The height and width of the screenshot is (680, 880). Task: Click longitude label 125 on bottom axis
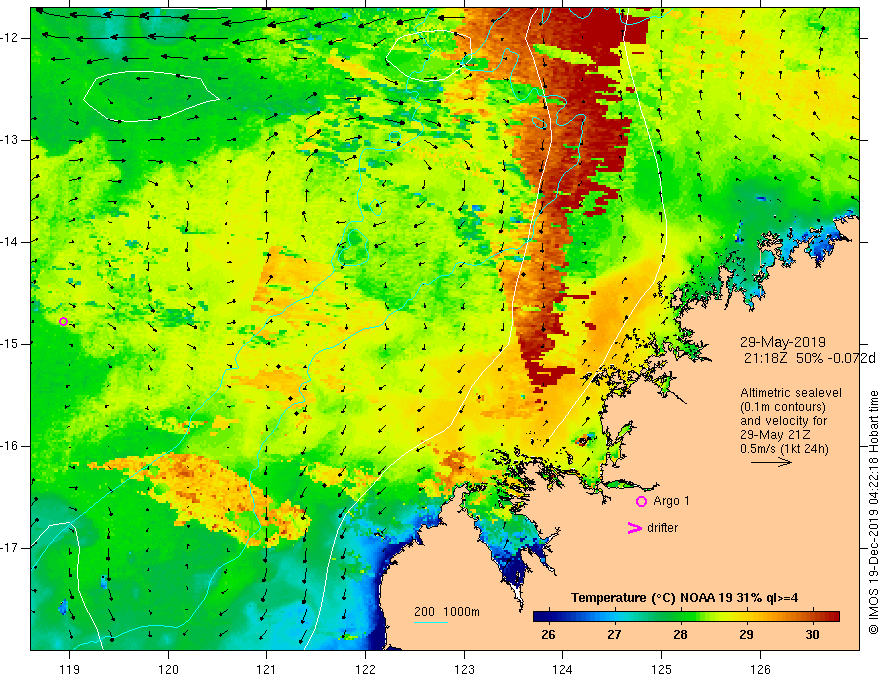(661, 669)
